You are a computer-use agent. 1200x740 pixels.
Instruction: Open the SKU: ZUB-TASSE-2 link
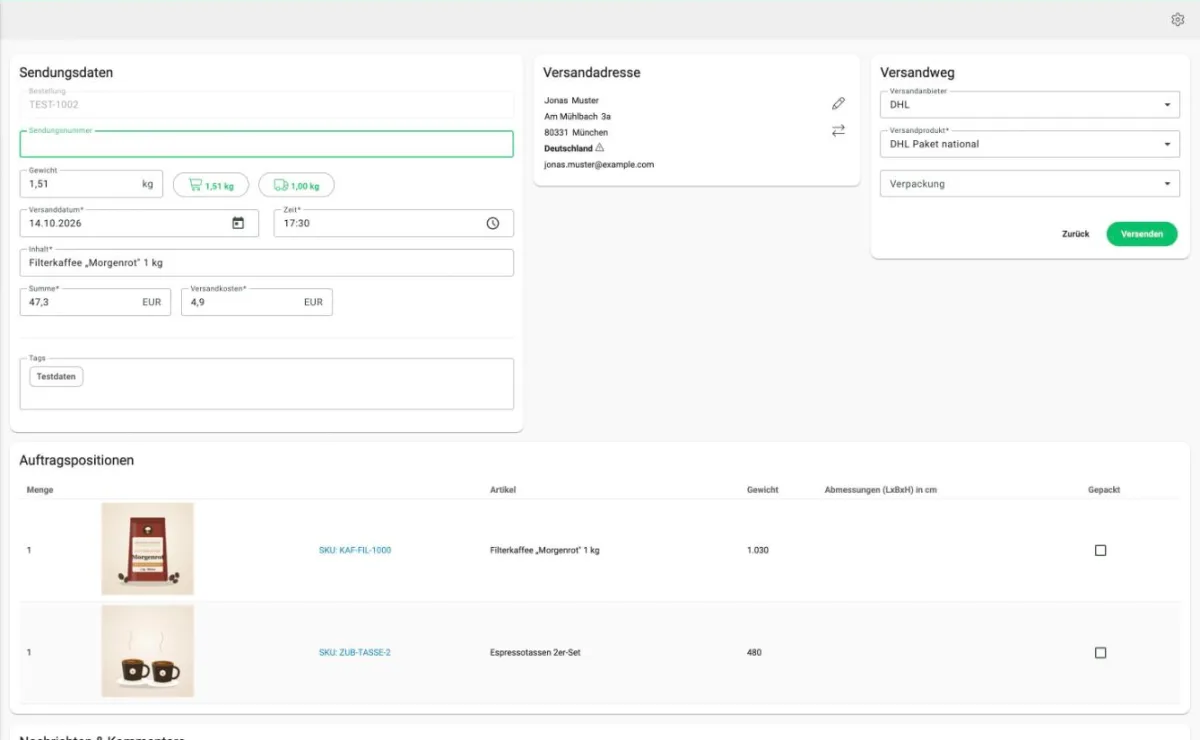click(355, 653)
